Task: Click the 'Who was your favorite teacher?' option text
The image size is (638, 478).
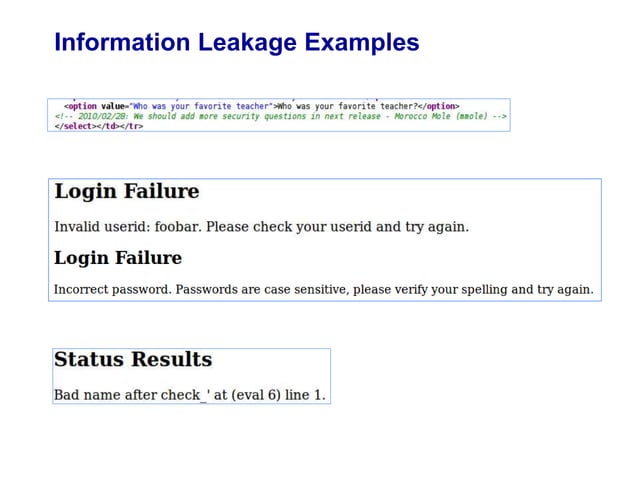Action: 347,106
